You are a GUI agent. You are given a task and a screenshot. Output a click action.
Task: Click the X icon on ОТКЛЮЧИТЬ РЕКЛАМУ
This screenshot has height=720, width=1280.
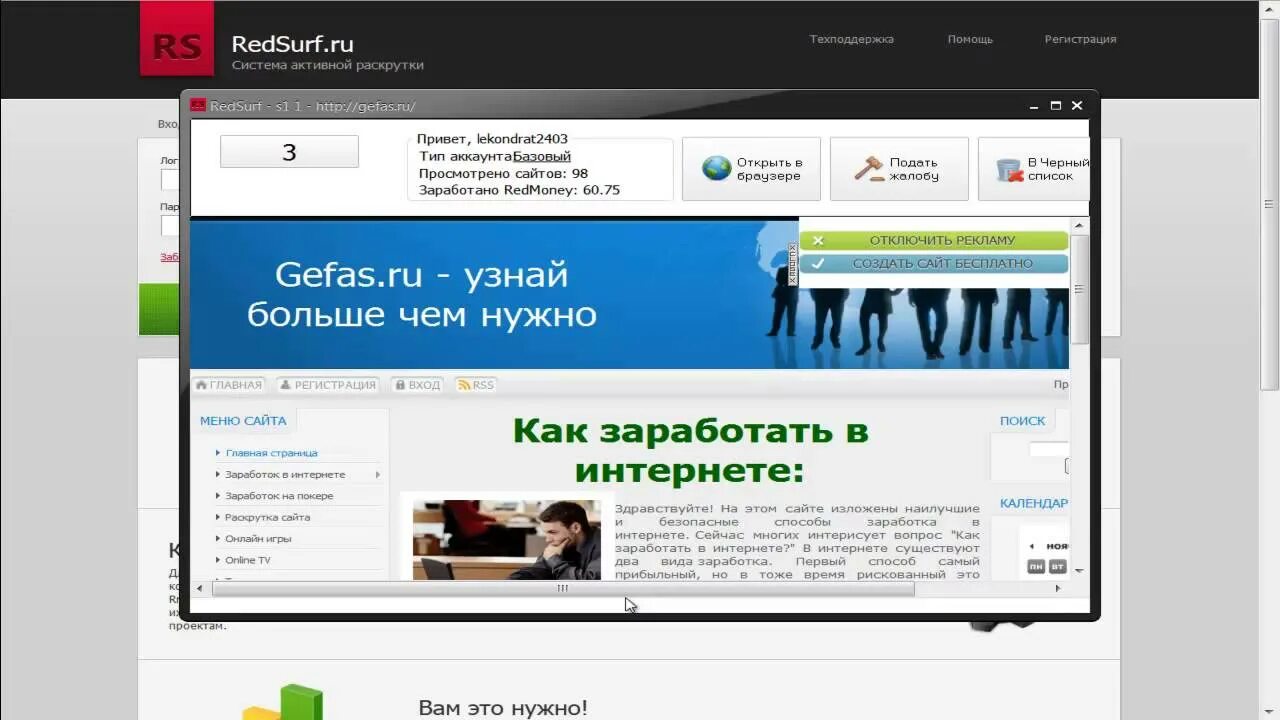pos(818,241)
